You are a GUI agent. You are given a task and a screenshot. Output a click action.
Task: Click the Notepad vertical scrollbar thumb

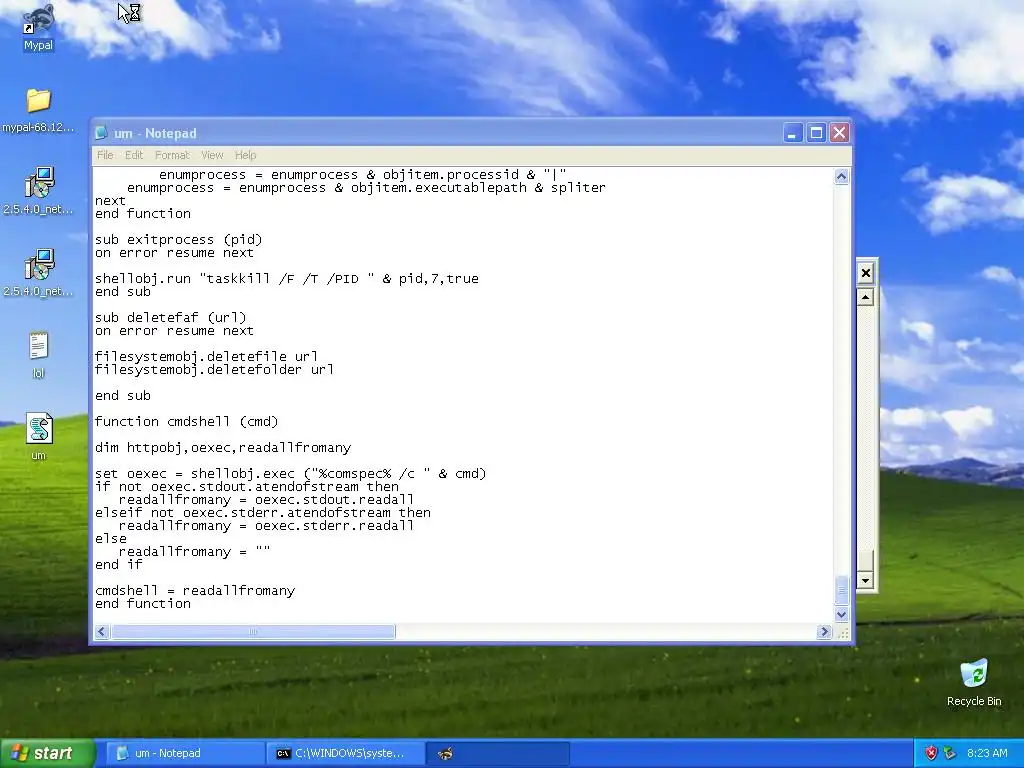[841, 590]
